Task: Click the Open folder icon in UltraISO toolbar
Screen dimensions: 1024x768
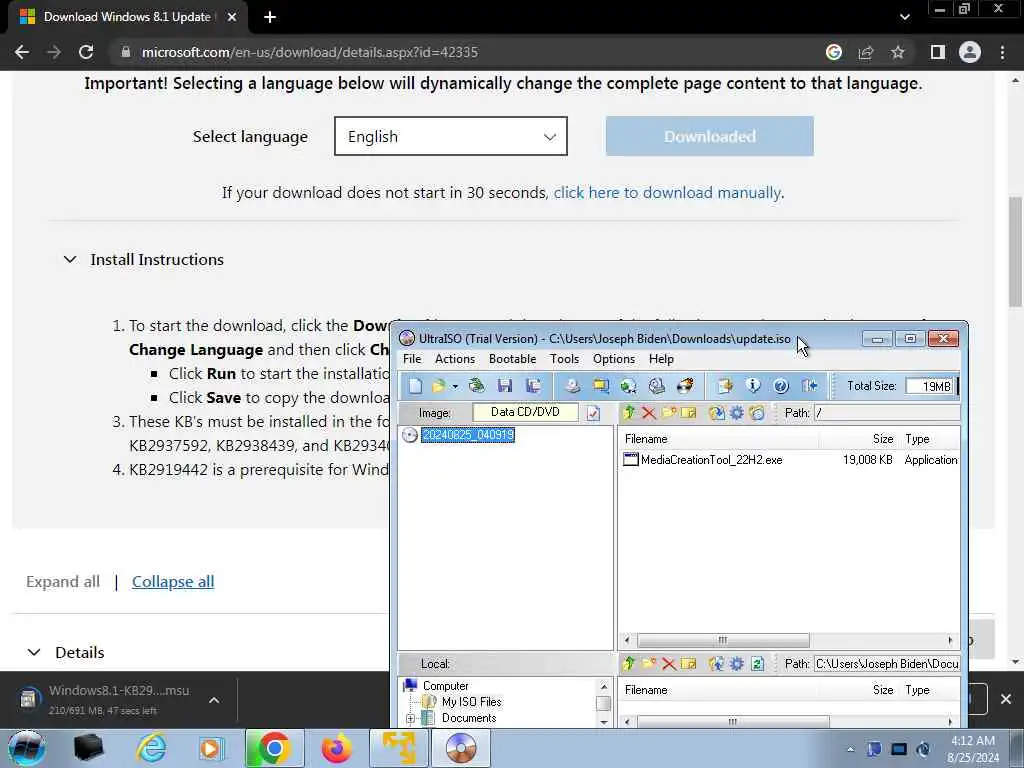Action: coord(439,386)
